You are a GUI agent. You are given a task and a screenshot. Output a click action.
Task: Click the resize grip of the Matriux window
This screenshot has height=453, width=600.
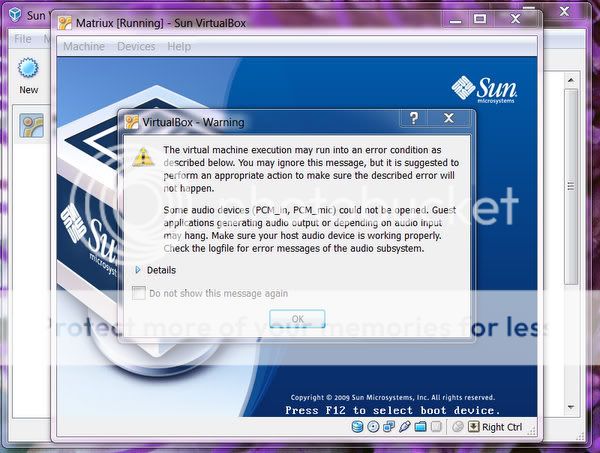(532, 431)
